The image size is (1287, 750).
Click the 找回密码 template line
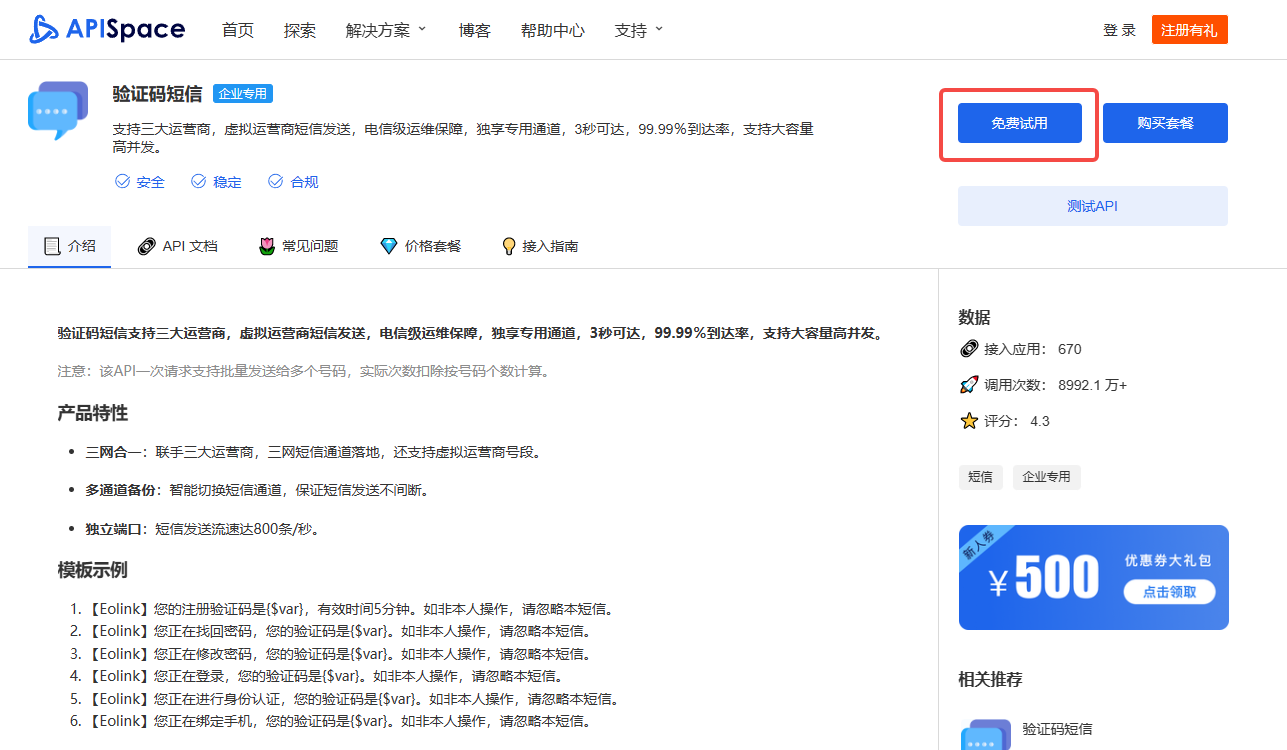pos(339,631)
